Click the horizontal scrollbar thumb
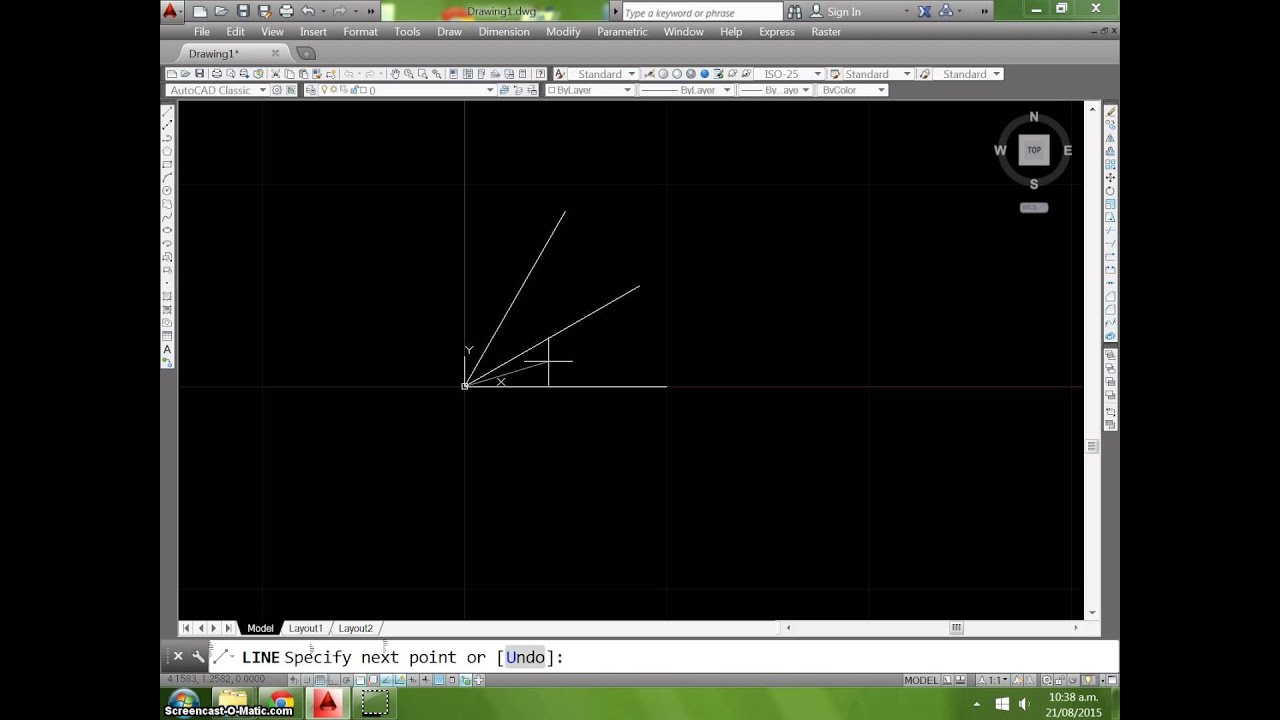This screenshot has height=720, width=1280. pyautogui.click(x=956, y=628)
